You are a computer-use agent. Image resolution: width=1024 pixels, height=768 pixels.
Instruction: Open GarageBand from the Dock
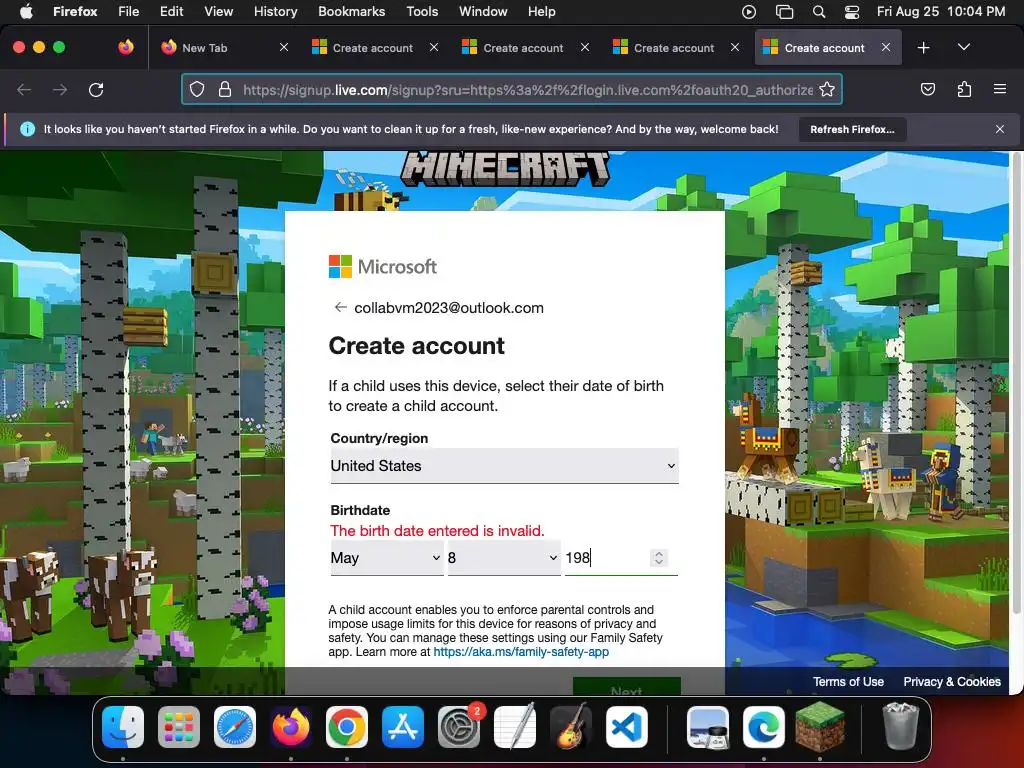point(571,726)
